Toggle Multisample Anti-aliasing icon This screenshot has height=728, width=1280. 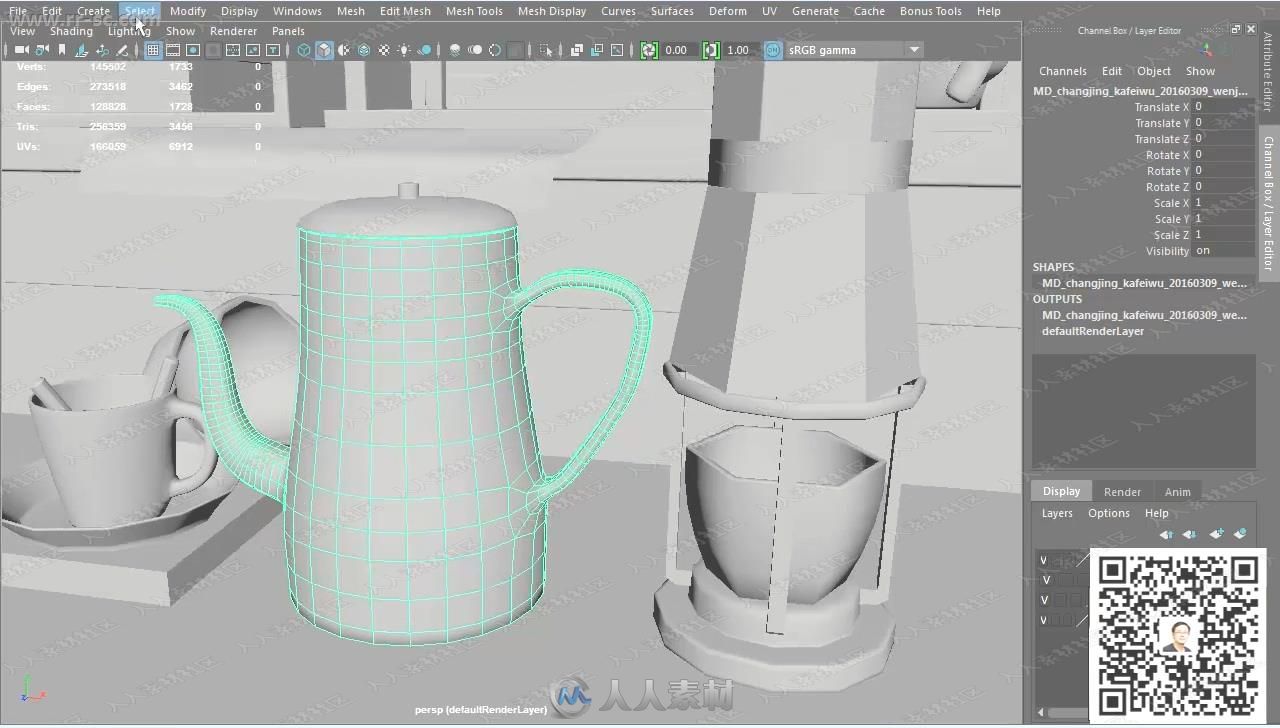(x=495, y=50)
